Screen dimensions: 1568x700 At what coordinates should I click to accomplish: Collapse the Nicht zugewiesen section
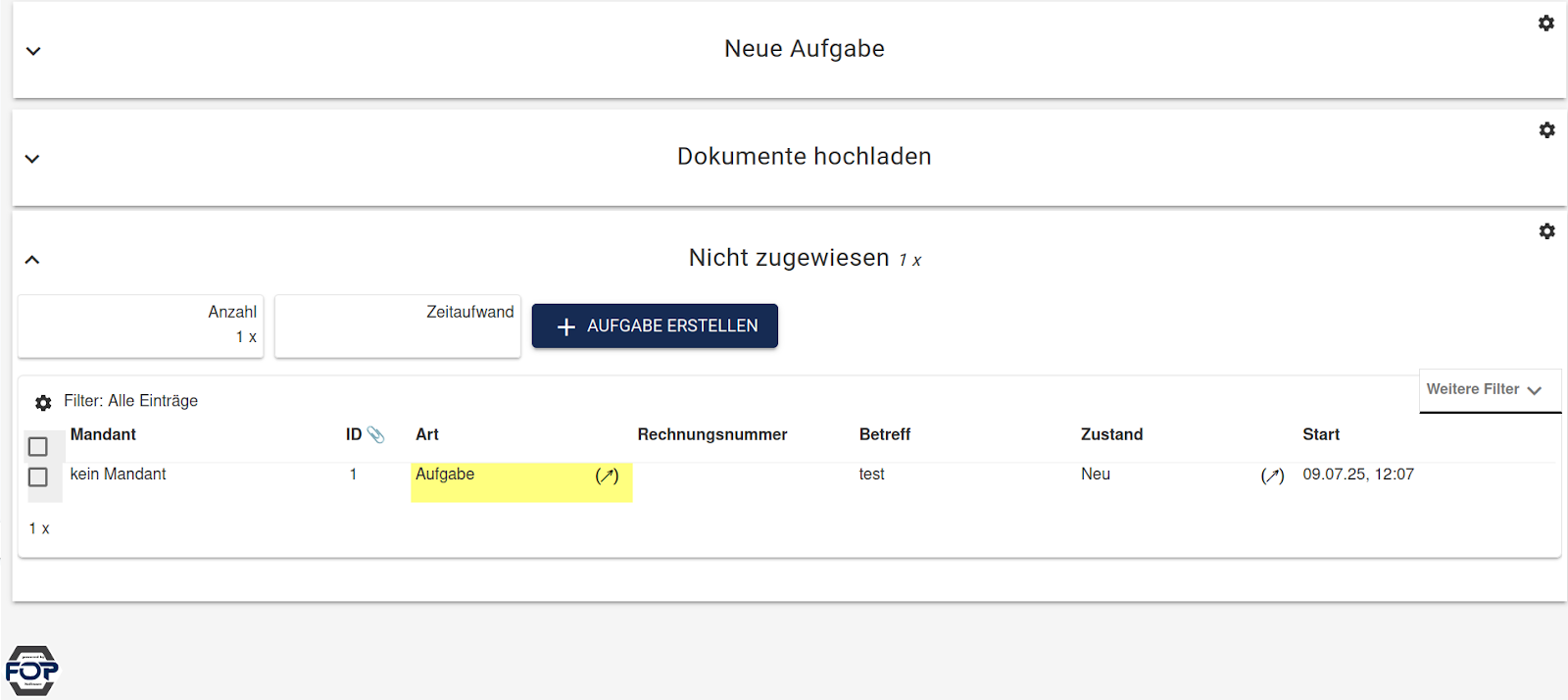coord(32,260)
